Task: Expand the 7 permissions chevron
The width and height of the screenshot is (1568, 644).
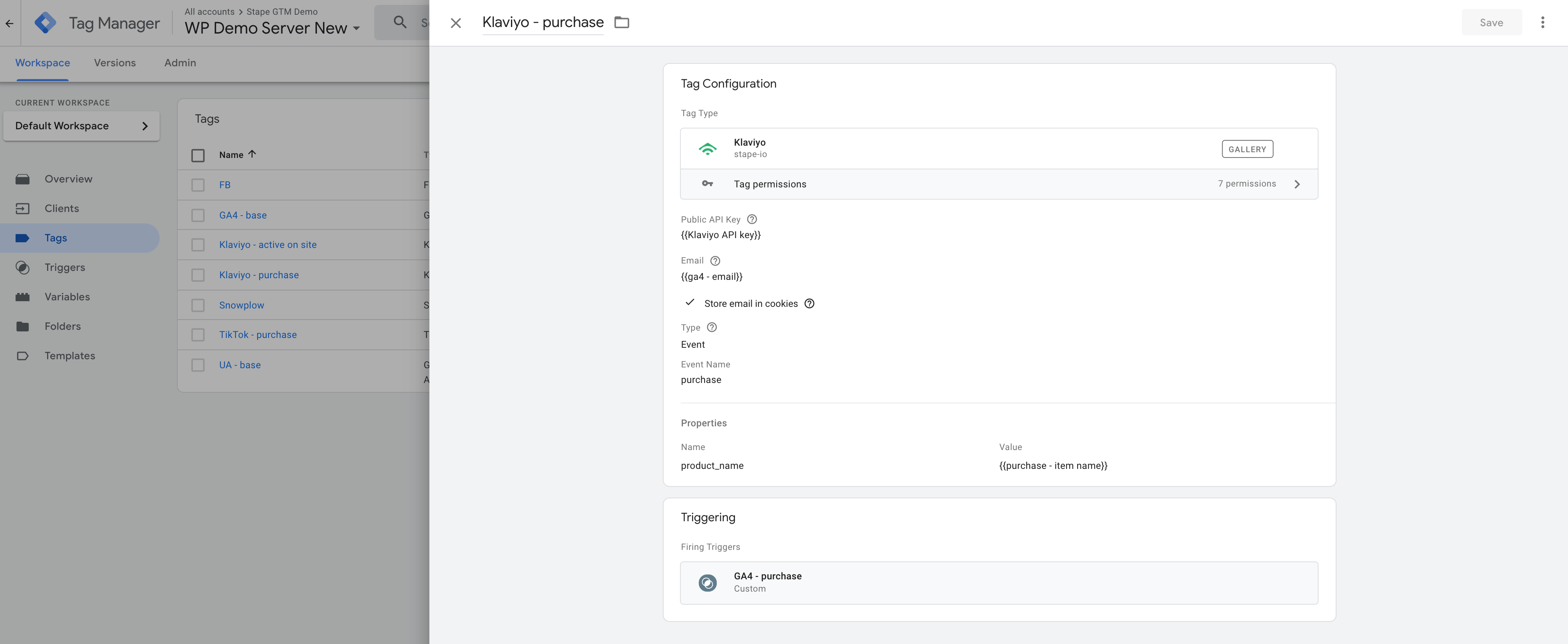Action: [1297, 184]
